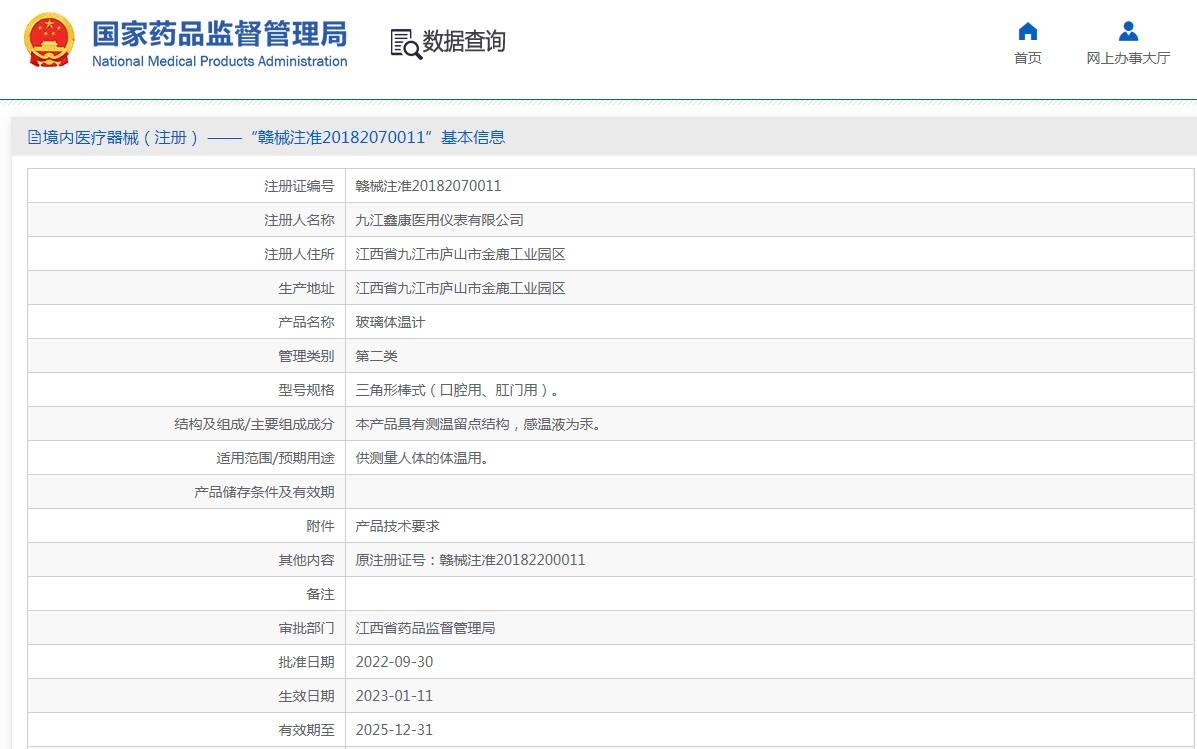
Task: Select product name 玻璃体温计
Action: (x=390, y=322)
